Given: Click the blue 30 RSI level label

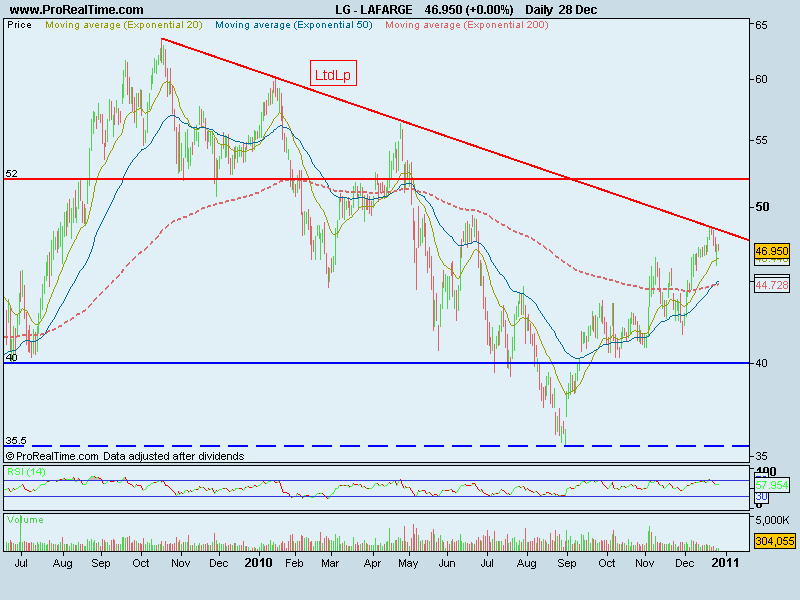Looking at the screenshot, I should coord(761,496).
